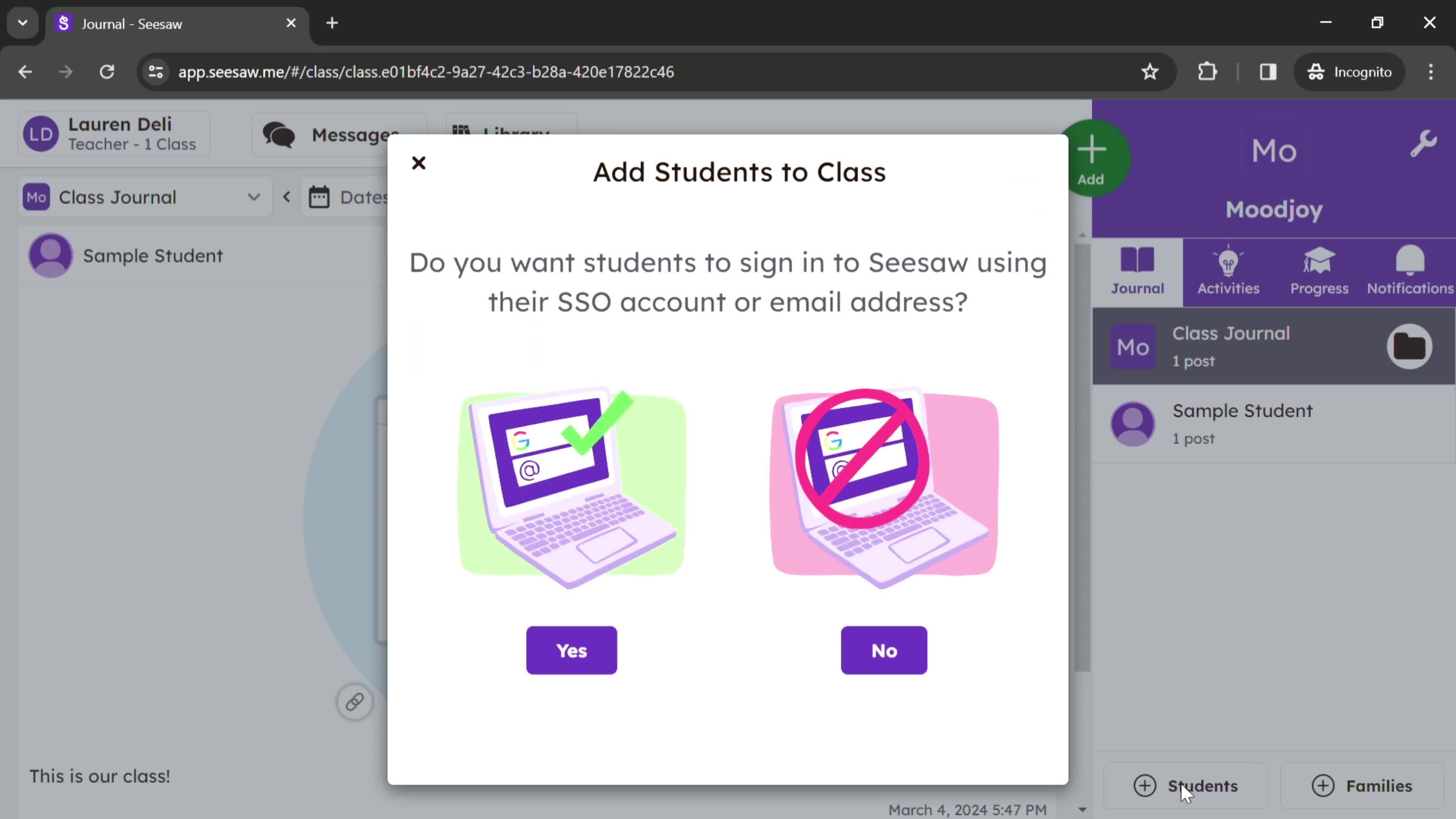Click the incognito mode indicator
1456x819 pixels.
[x=1355, y=71]
